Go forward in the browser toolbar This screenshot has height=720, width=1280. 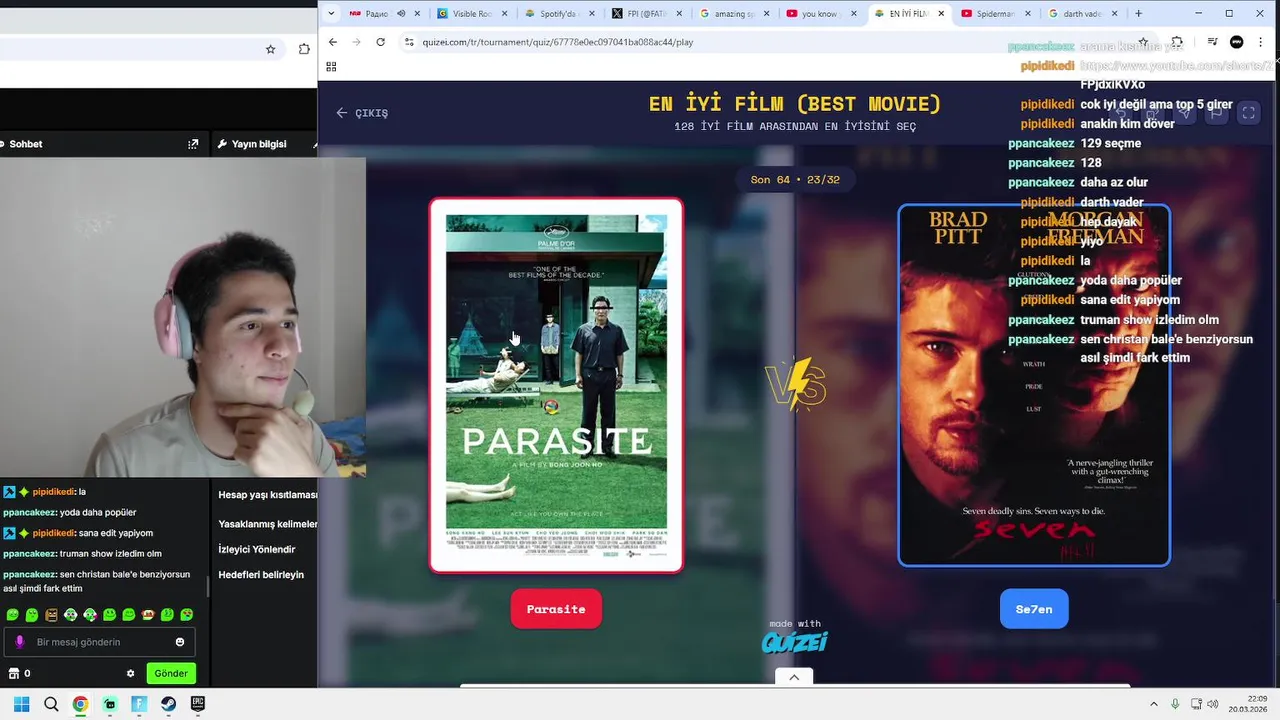pos(356,42)
